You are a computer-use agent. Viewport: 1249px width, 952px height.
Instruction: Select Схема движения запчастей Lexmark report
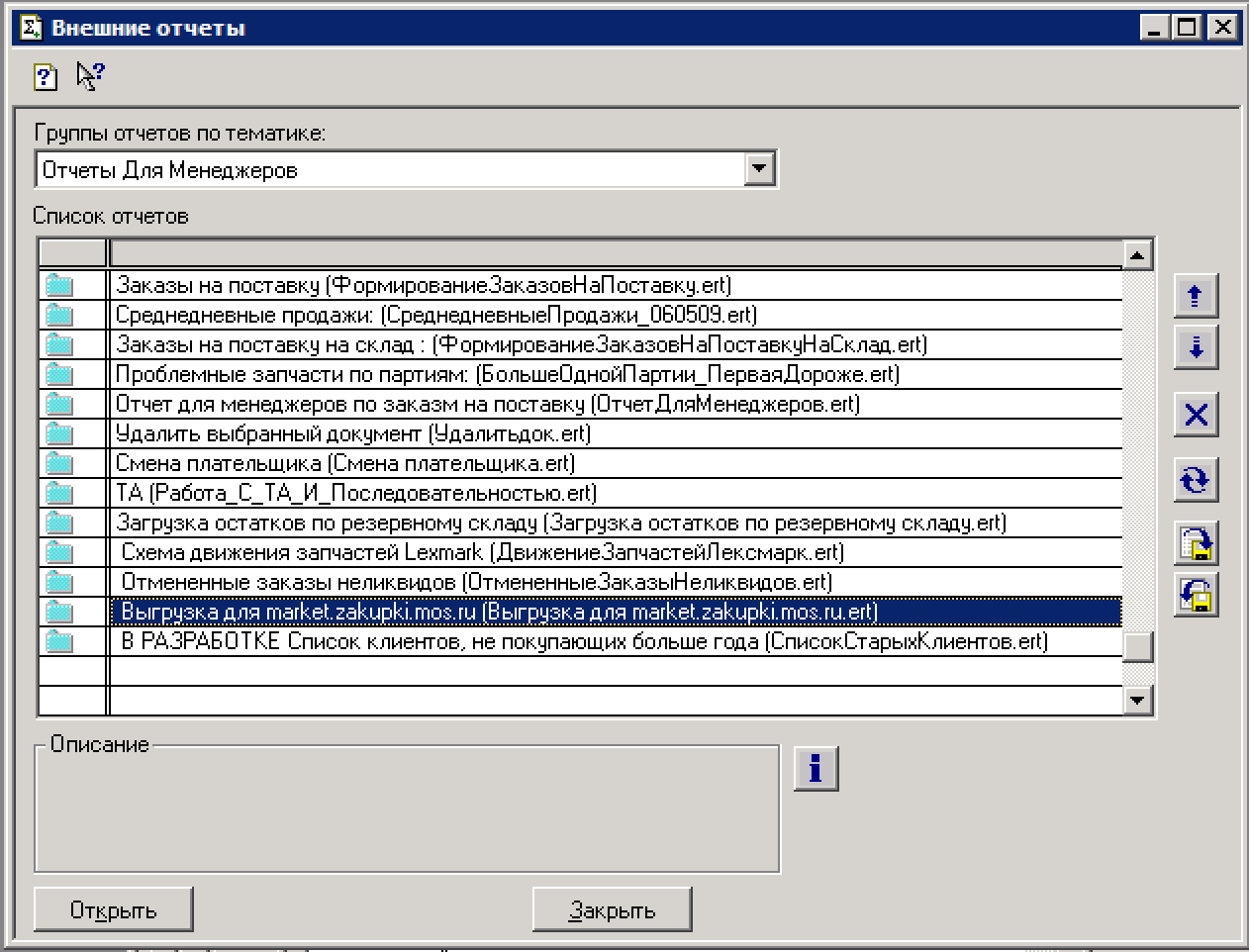(x=482, y=552)
